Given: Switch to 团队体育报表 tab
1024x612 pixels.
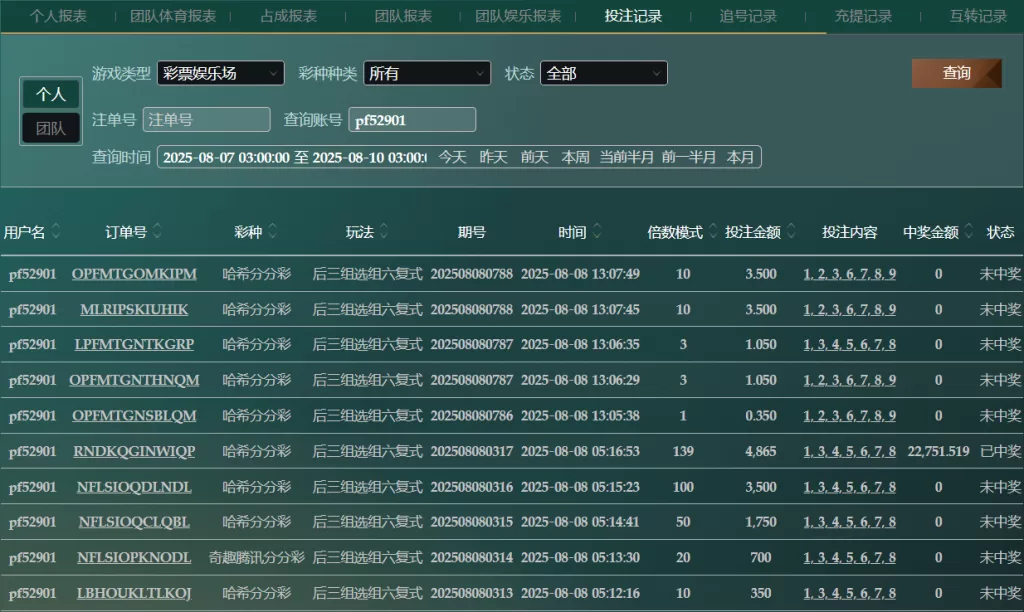Looking at the screenshot, I should pyautogui.click(x=173, y=16).
